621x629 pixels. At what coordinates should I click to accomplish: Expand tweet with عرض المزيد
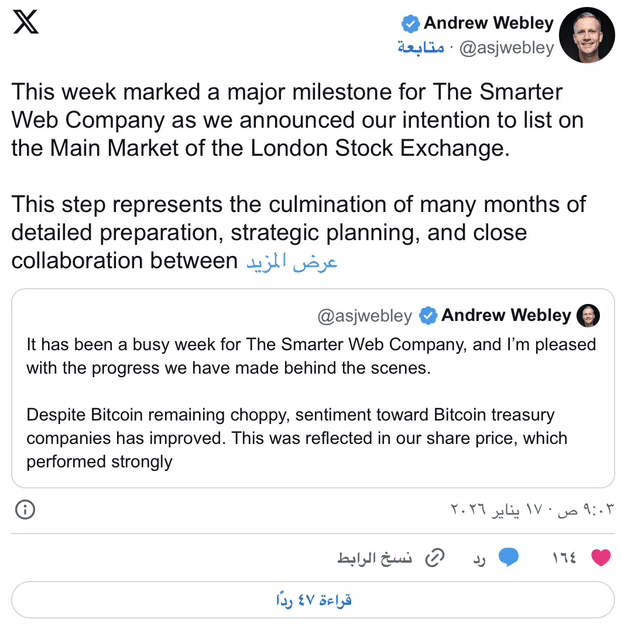[x=292, y=261]
